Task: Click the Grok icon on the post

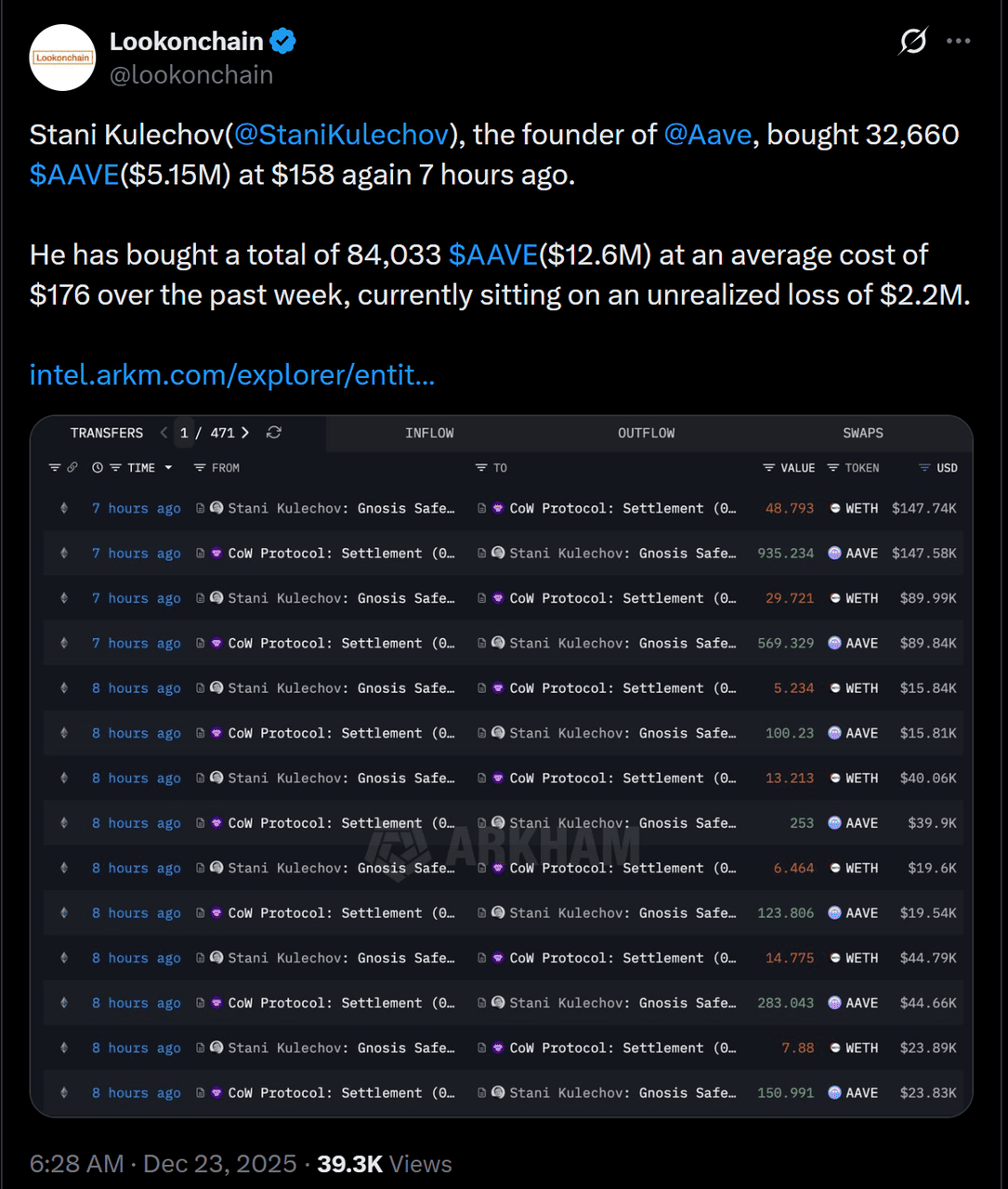Action: point(913,42)
